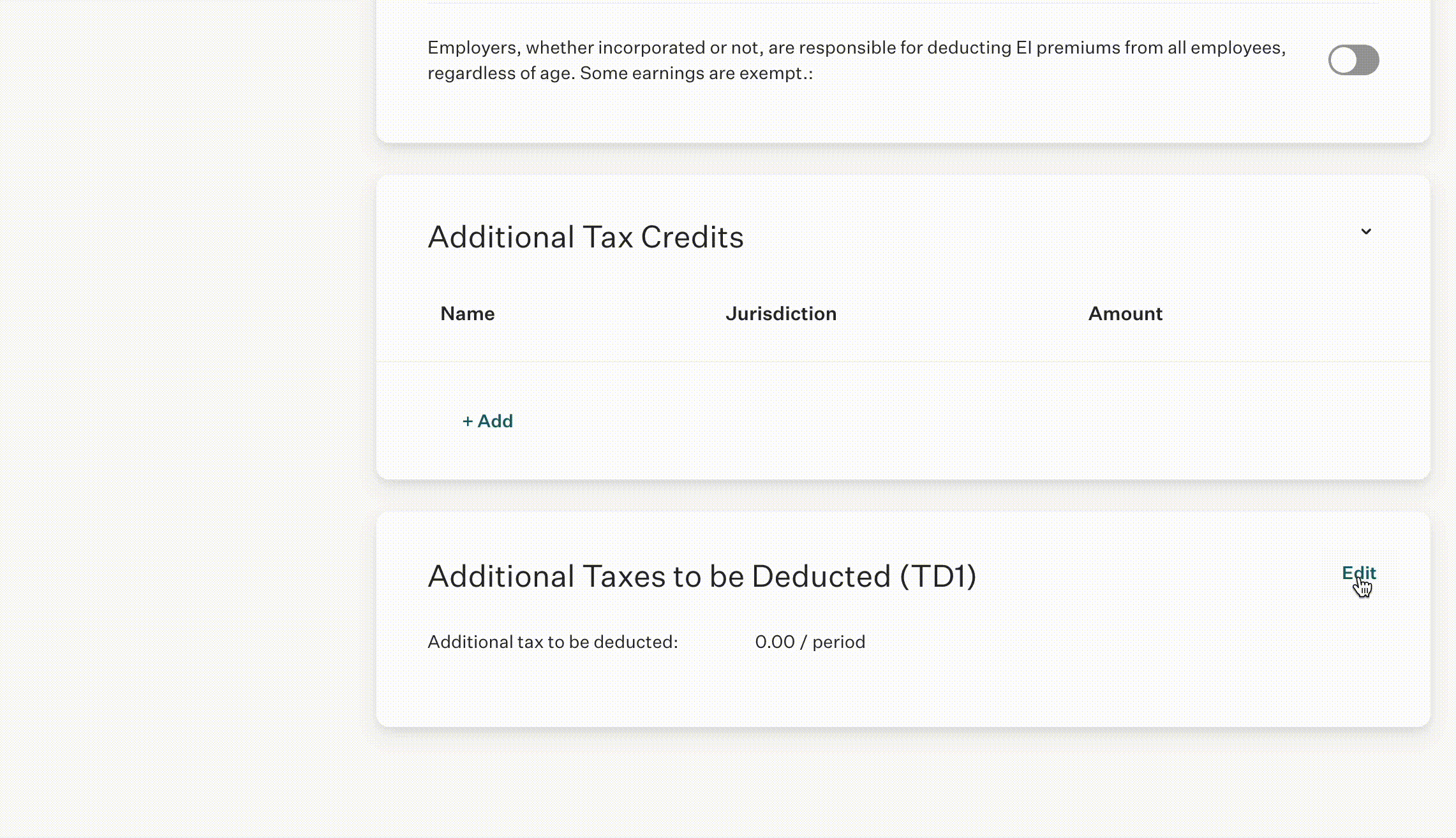1456x838 pixels.
Task: Click the Additional tax to be deducted label
Action: coord(553,642)
